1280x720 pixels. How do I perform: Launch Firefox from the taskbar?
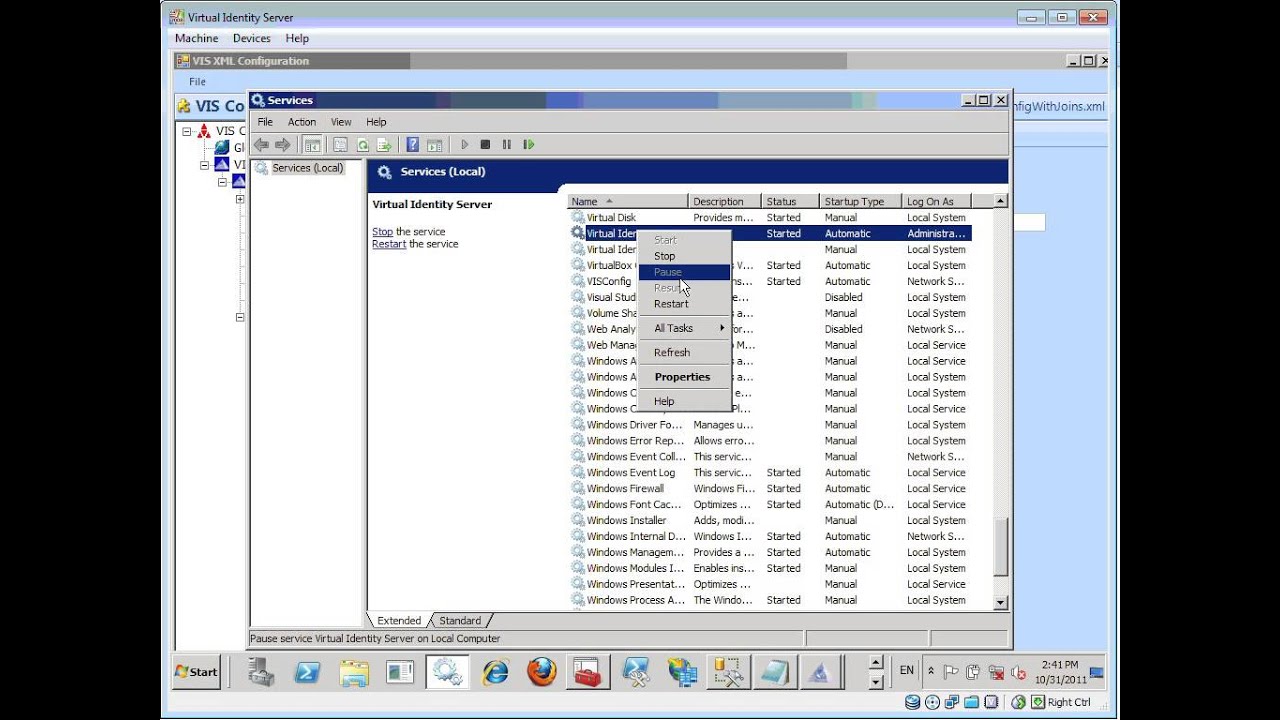pos(541,672)
